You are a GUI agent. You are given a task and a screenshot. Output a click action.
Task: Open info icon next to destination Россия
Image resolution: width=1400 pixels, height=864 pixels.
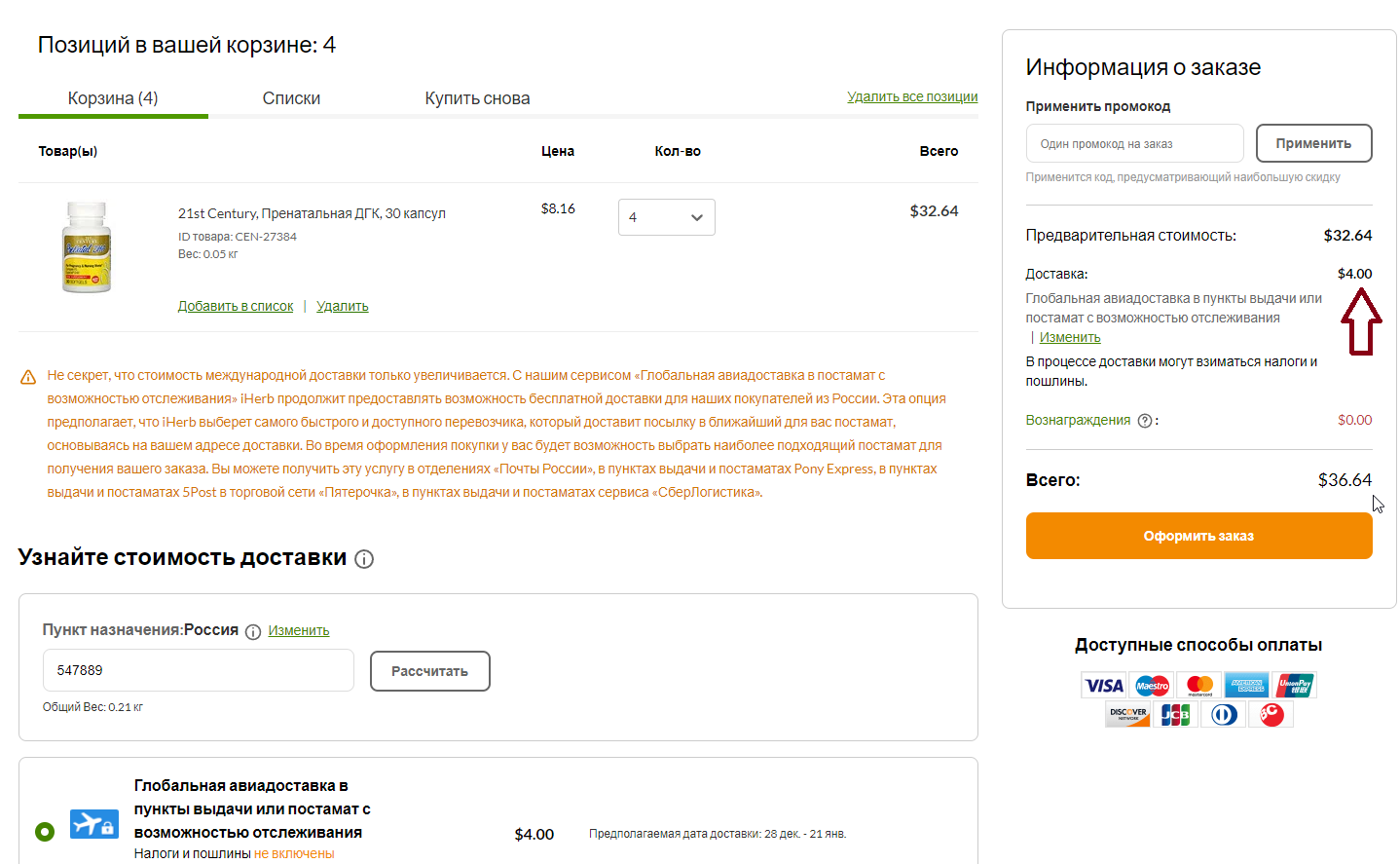coord(253,632)
